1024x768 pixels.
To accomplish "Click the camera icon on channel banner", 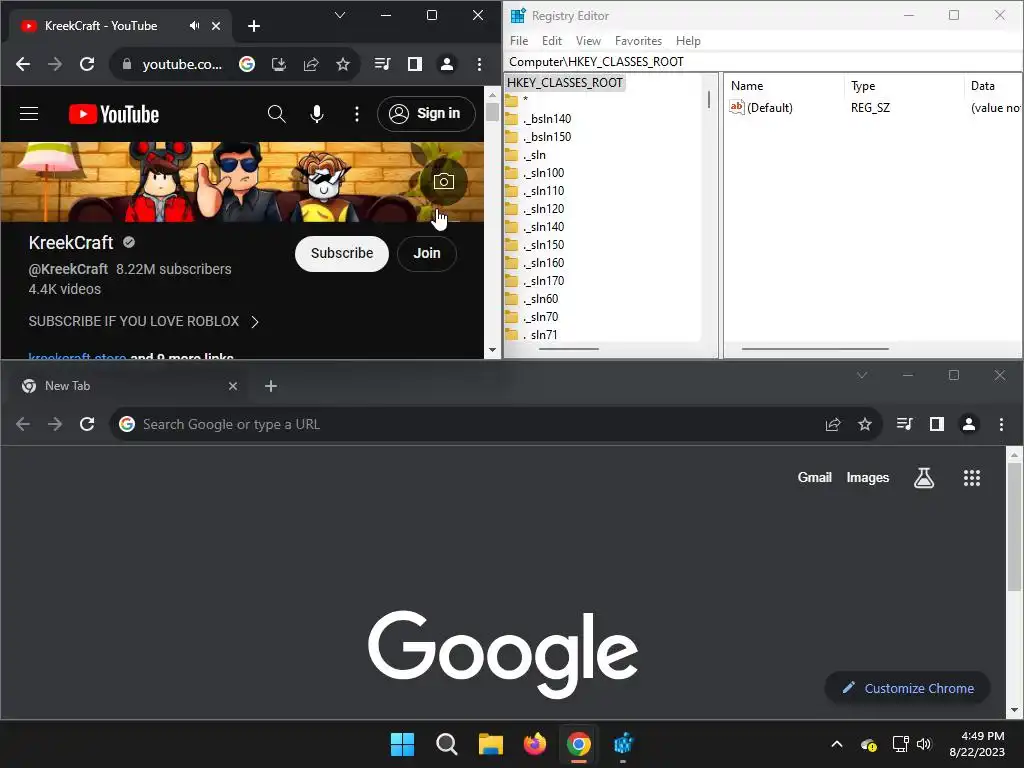I will point(443,182).
